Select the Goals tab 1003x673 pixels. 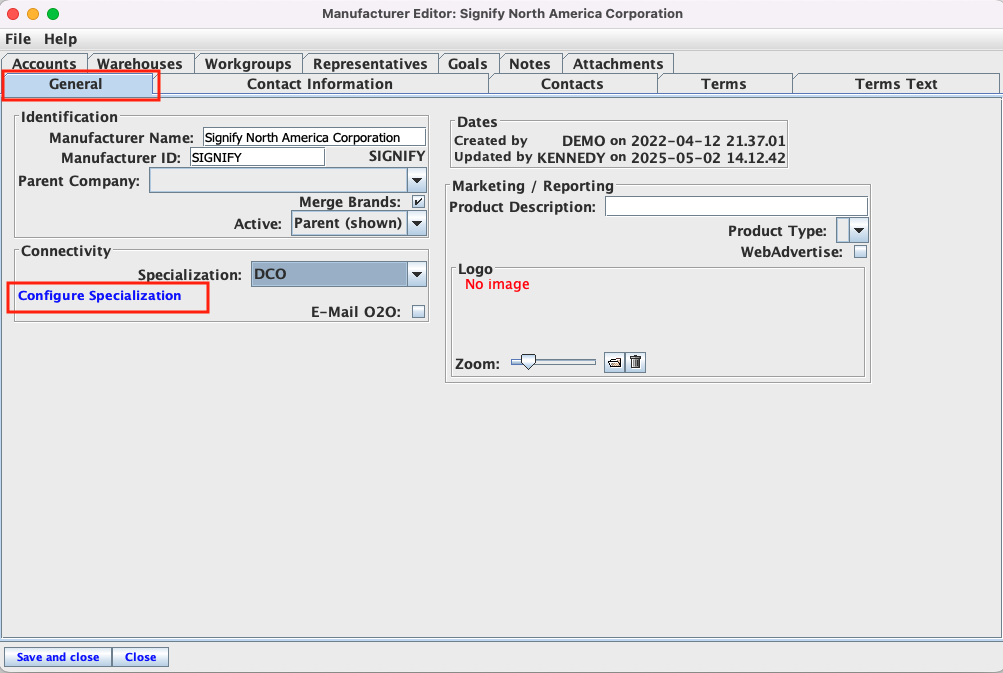468,63
